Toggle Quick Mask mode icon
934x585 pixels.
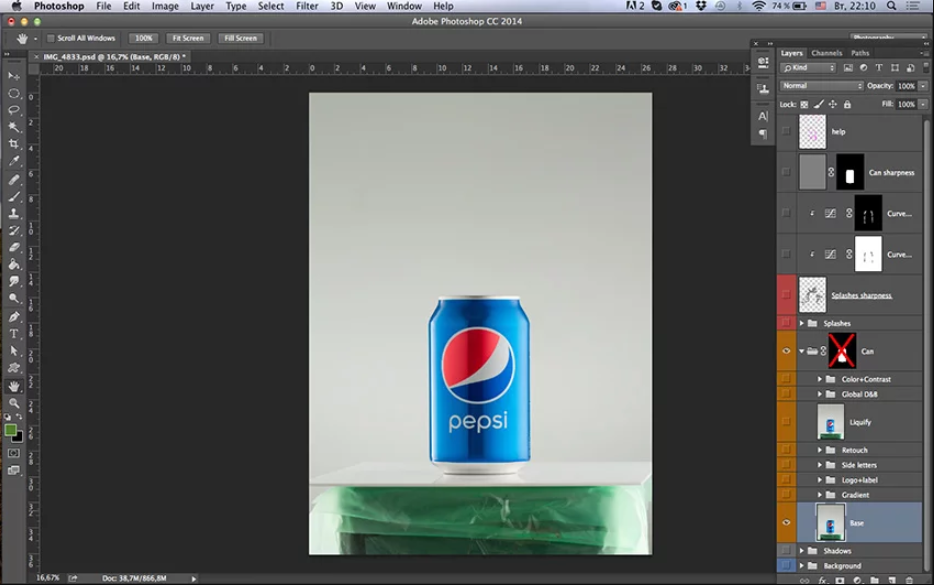click(x=14, y=453)
